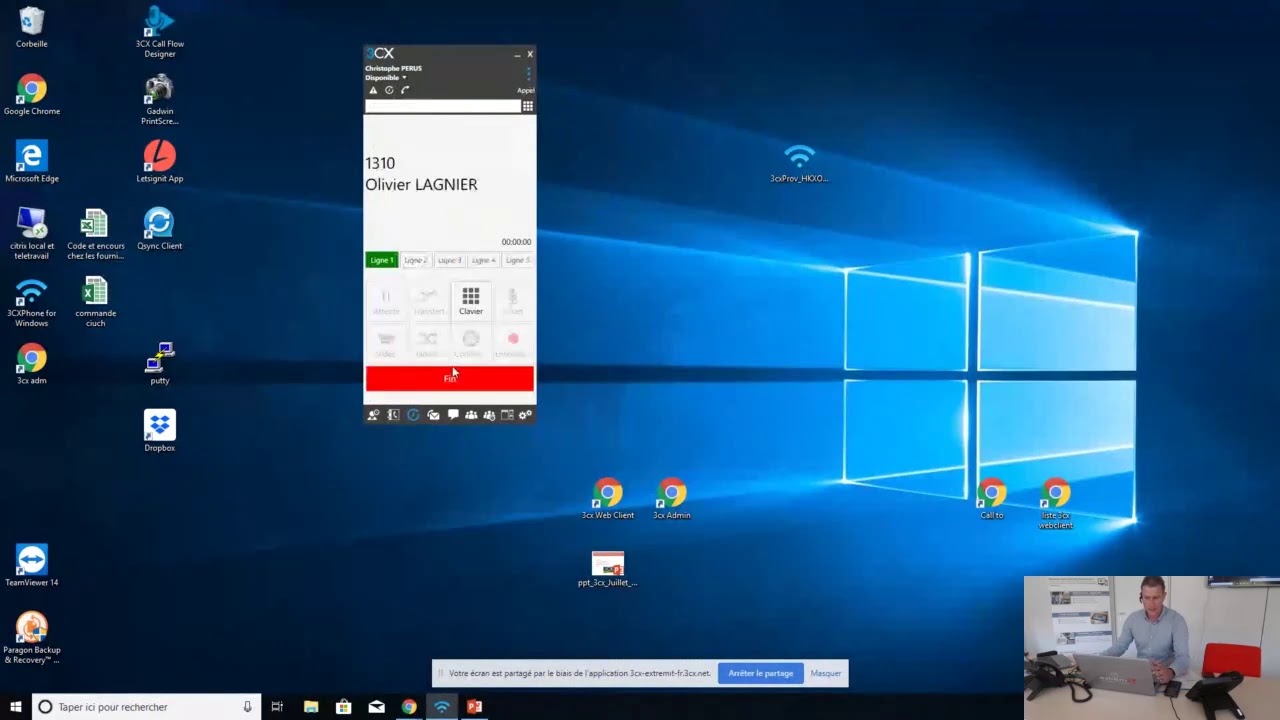The height and width of the screenshot is (720, 1280).
Task: Expand the Disponible status dropdown
Action: tap(386, 77)
